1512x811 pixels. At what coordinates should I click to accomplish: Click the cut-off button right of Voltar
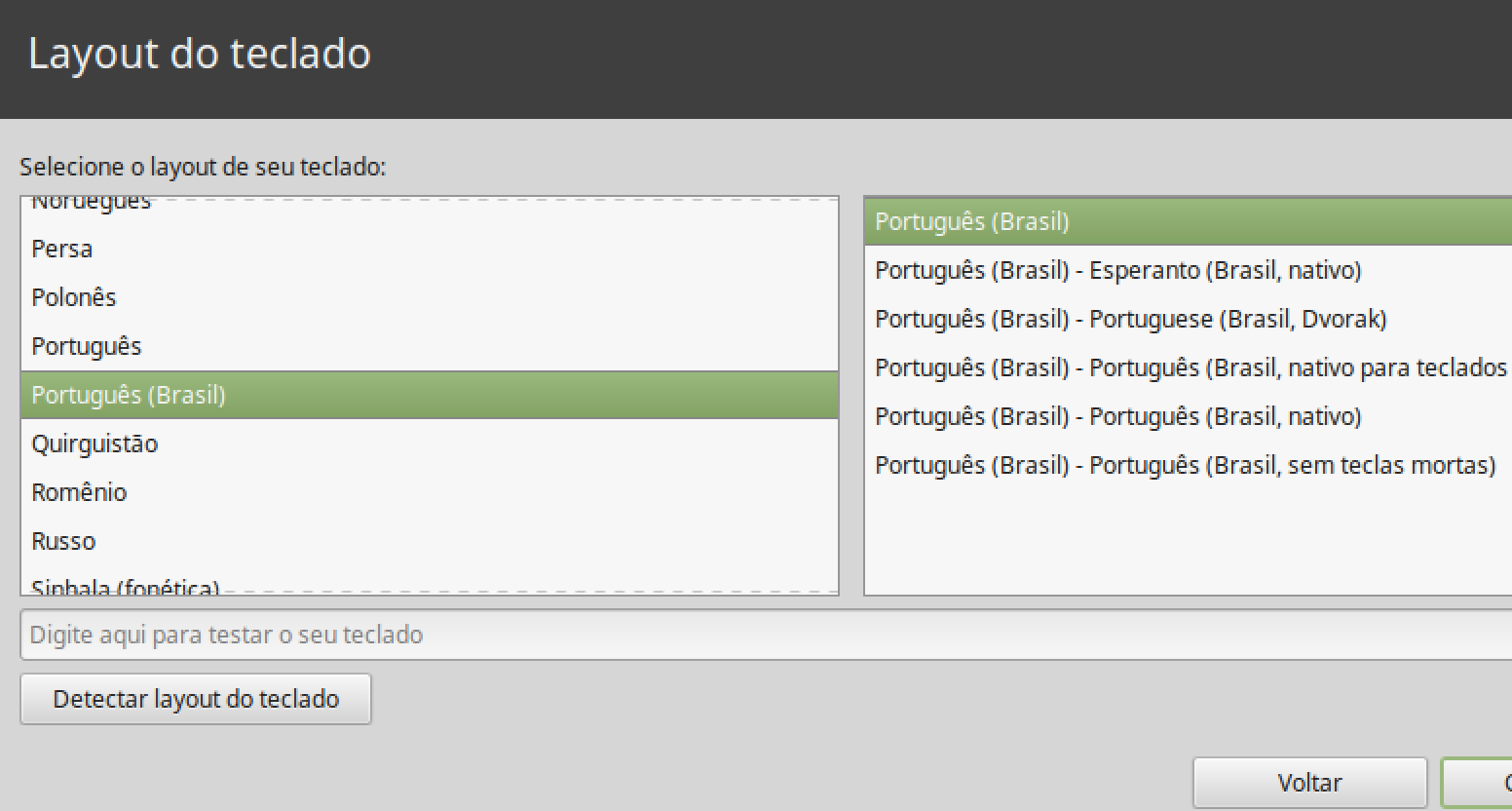(x=1481, y=782)
